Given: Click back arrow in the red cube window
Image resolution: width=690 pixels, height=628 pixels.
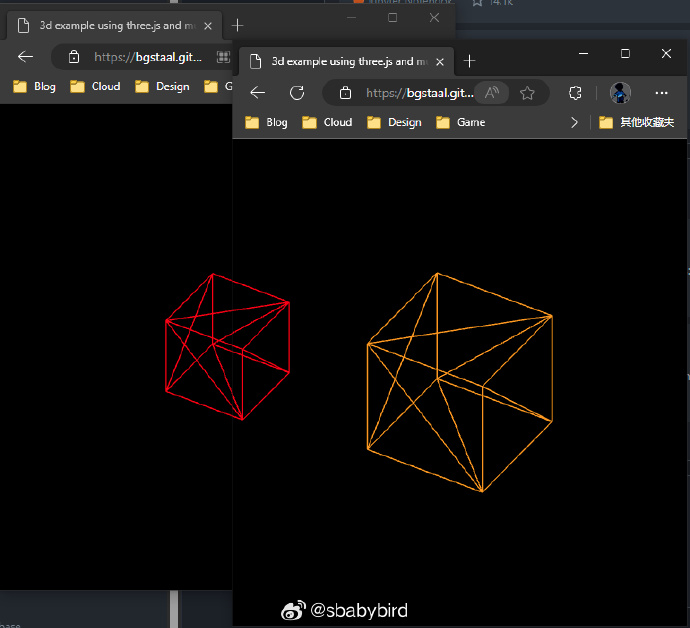Looking at the screenshot, I should click(26, 57).
